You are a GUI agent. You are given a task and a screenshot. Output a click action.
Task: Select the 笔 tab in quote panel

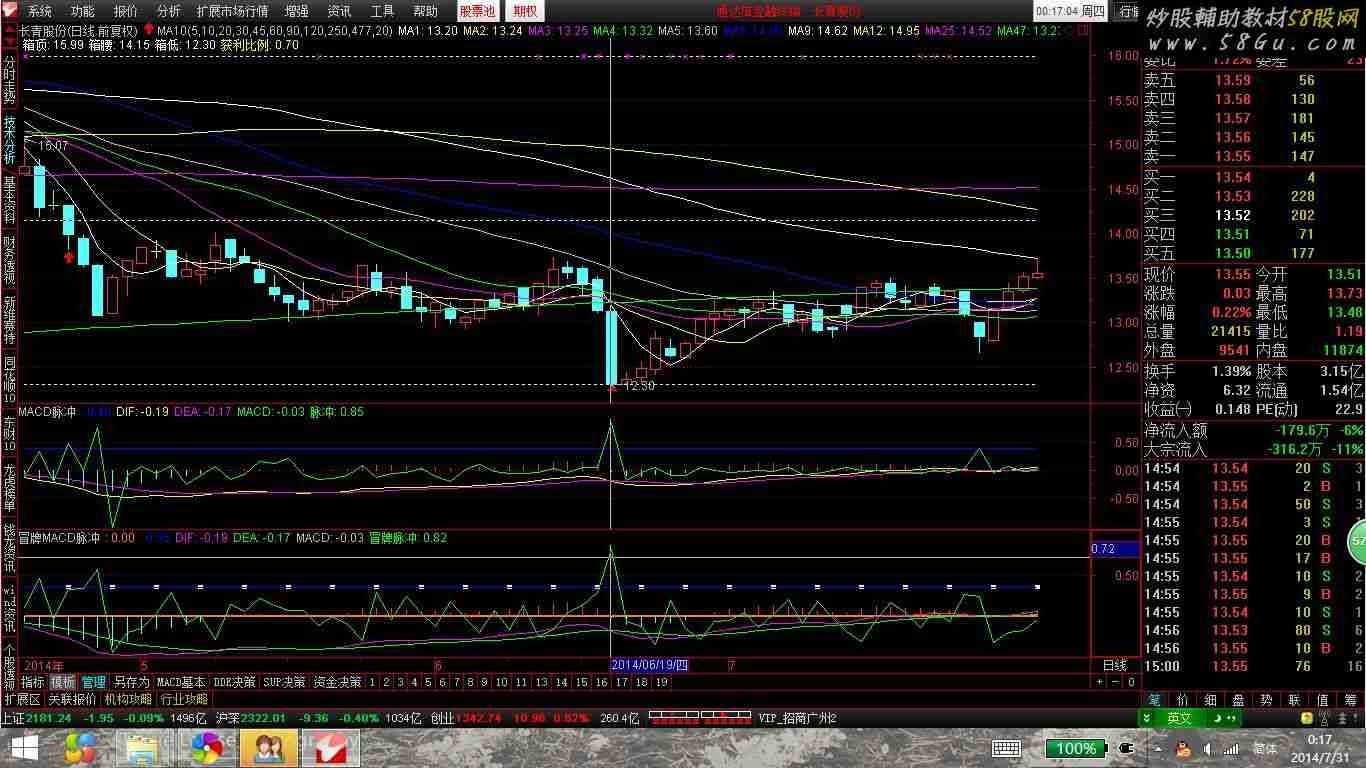pyautogui.click(x=1154, y=700)
